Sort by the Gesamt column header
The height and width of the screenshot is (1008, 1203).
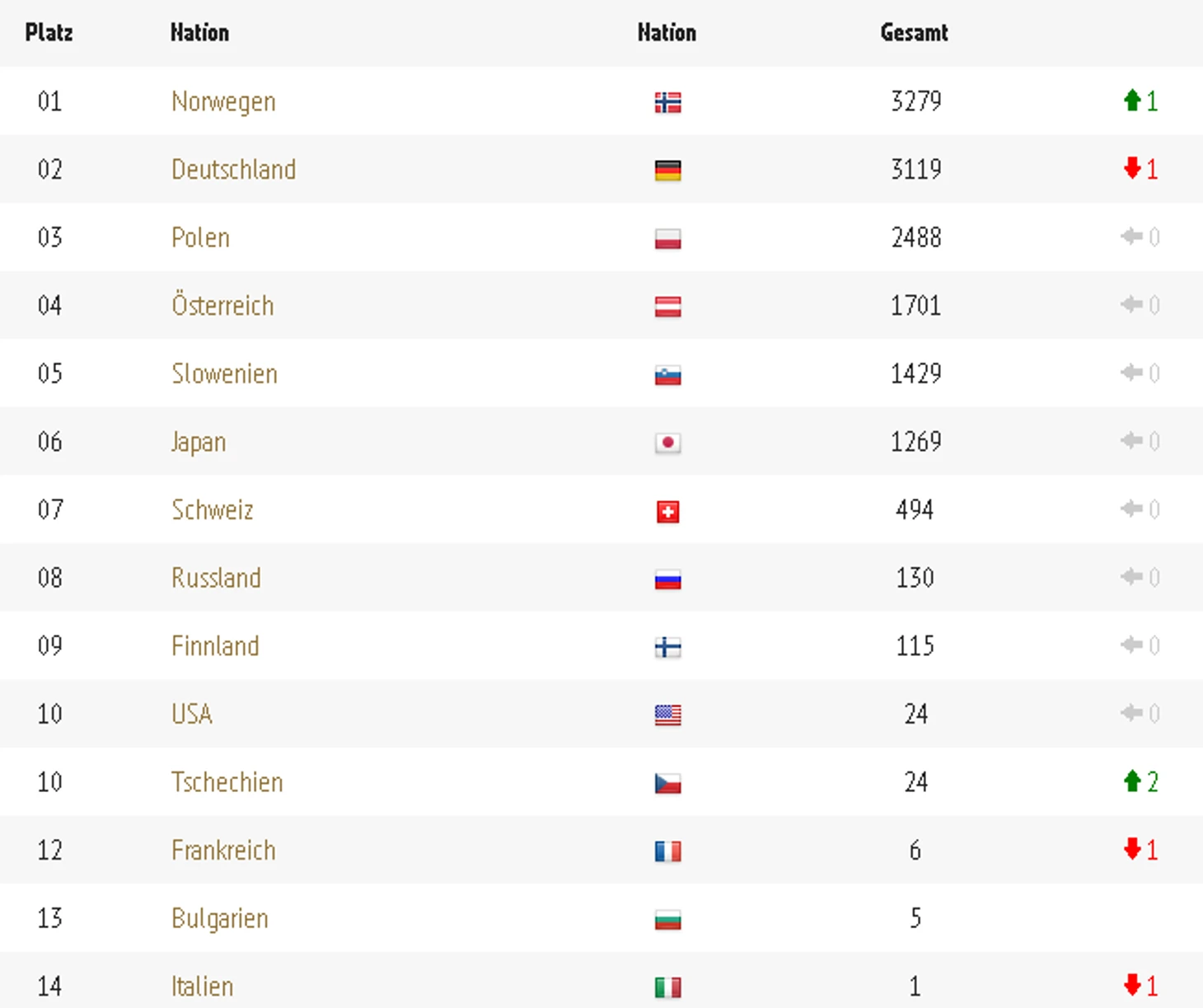point(914,33)
